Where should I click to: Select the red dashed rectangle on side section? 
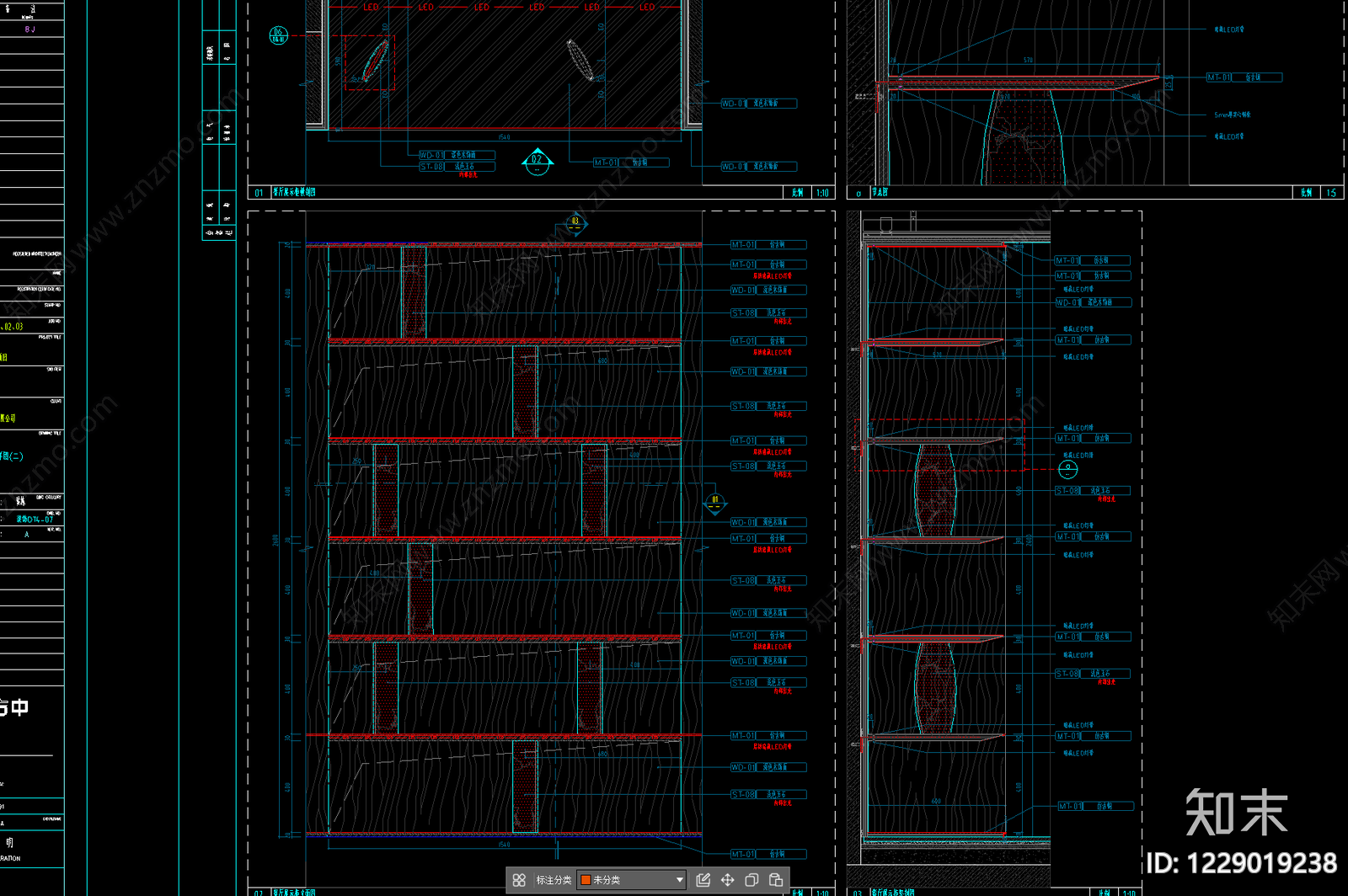939,445
